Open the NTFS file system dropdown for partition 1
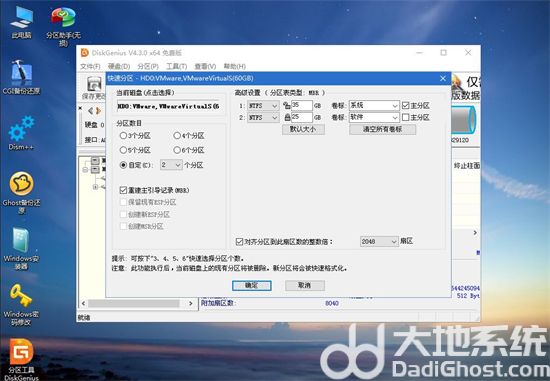 tap(263, 105)
